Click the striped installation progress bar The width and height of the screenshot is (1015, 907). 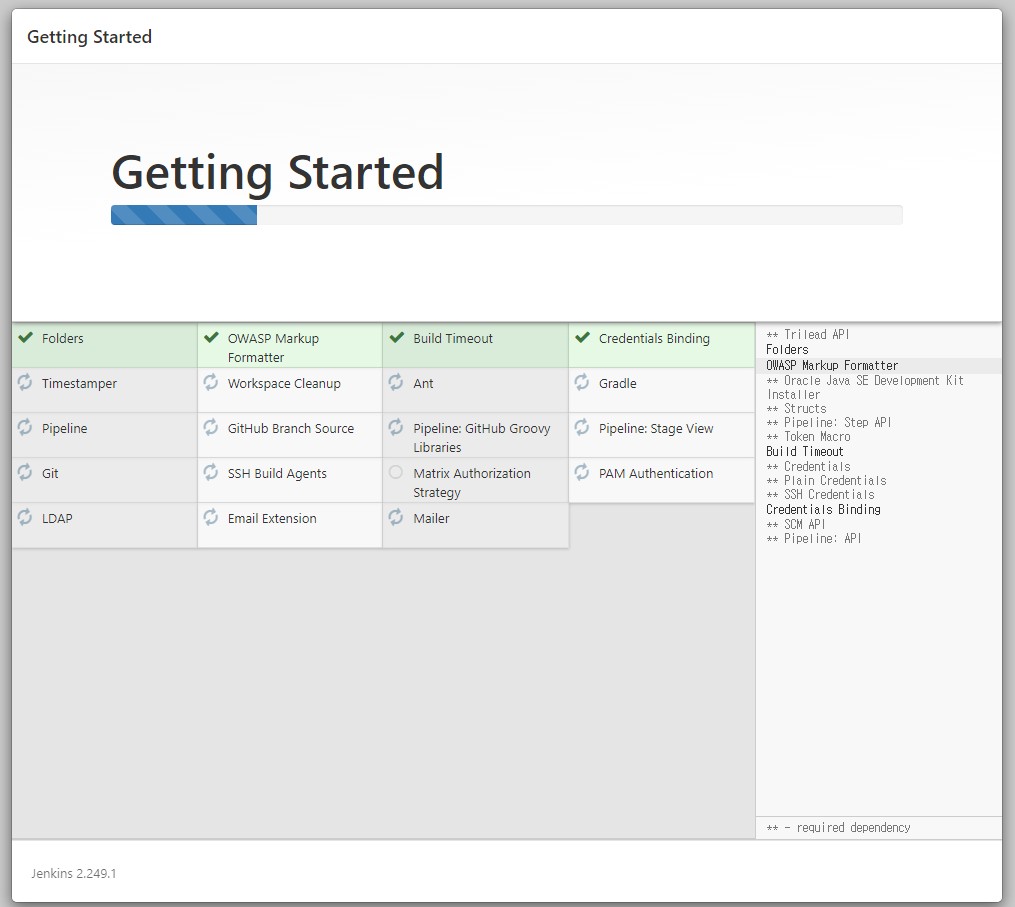tap(184, 215)
